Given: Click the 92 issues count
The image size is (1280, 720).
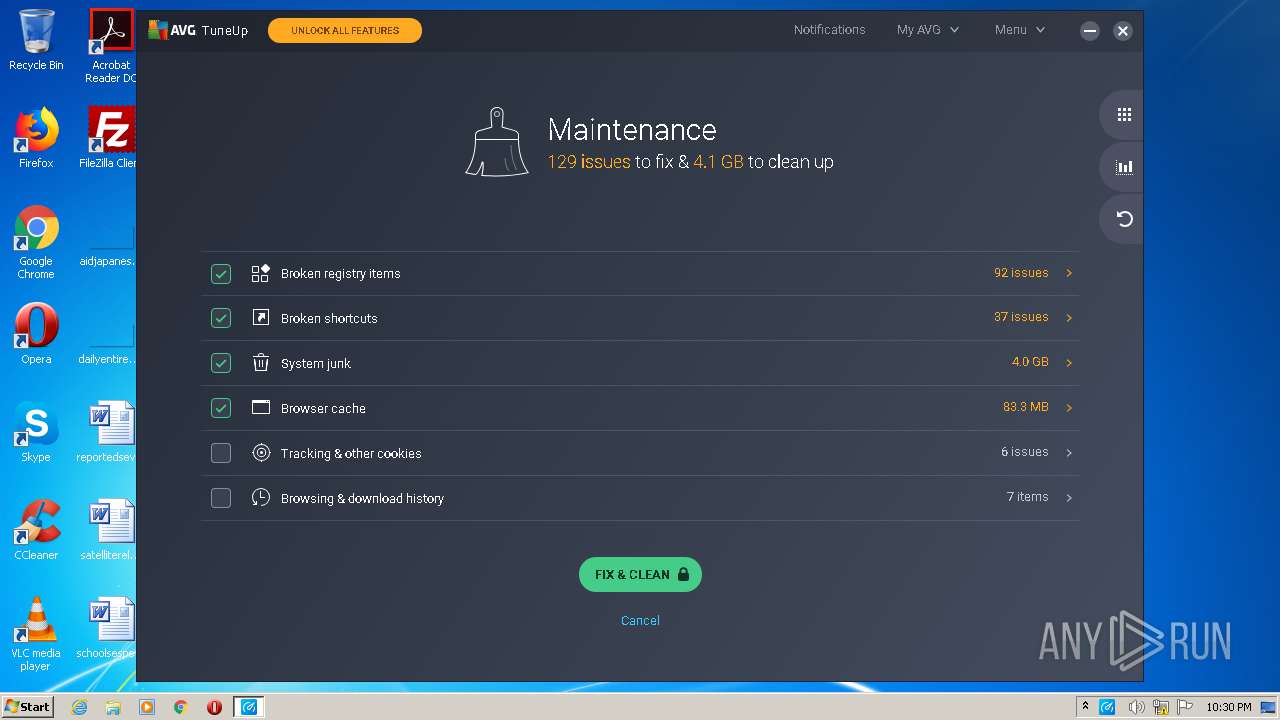Looking at the screenshot, I should click(1021, 273).
